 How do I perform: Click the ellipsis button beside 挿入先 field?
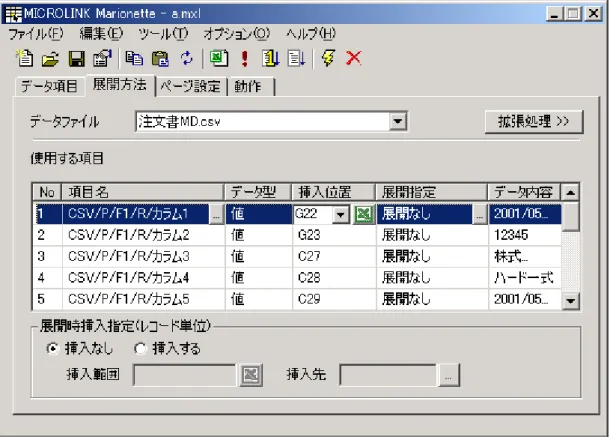[x=449, y=375]
